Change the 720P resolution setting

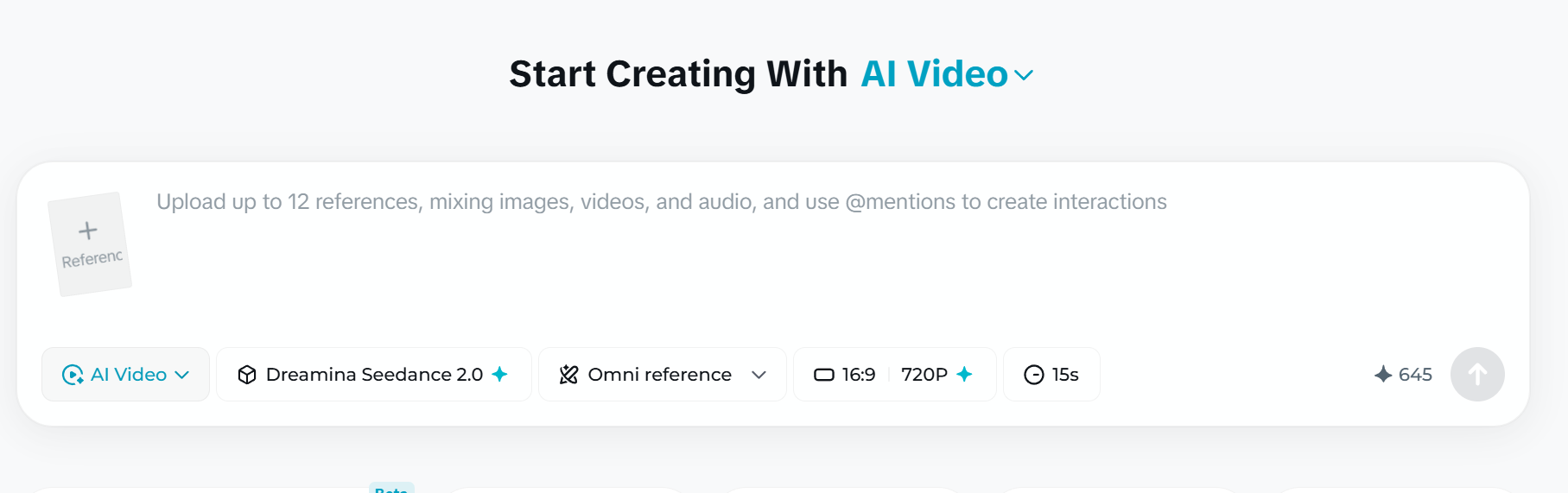[x=937, y=375]
